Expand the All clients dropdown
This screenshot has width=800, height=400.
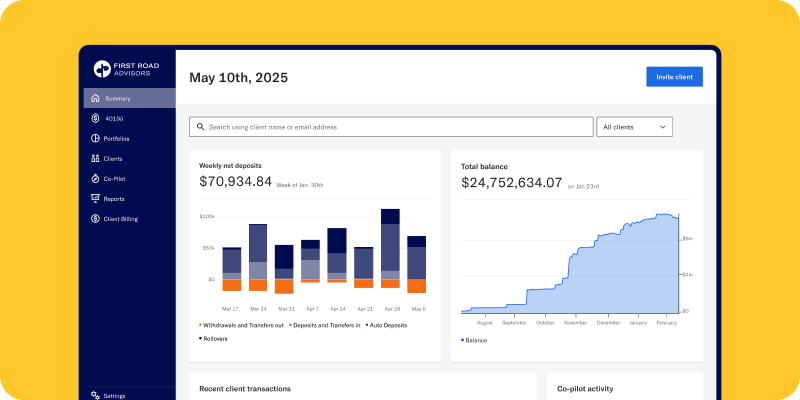[x=634, y=127]
